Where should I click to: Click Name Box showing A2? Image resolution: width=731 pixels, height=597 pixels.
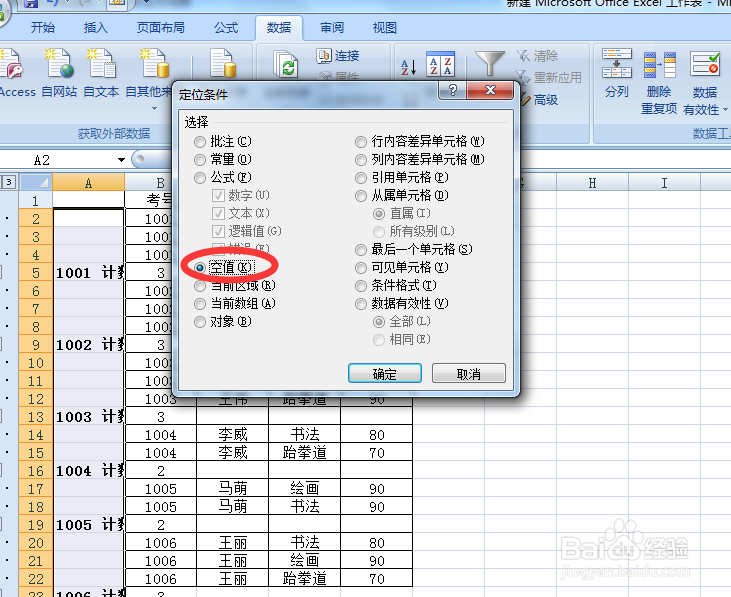(58, 160)
